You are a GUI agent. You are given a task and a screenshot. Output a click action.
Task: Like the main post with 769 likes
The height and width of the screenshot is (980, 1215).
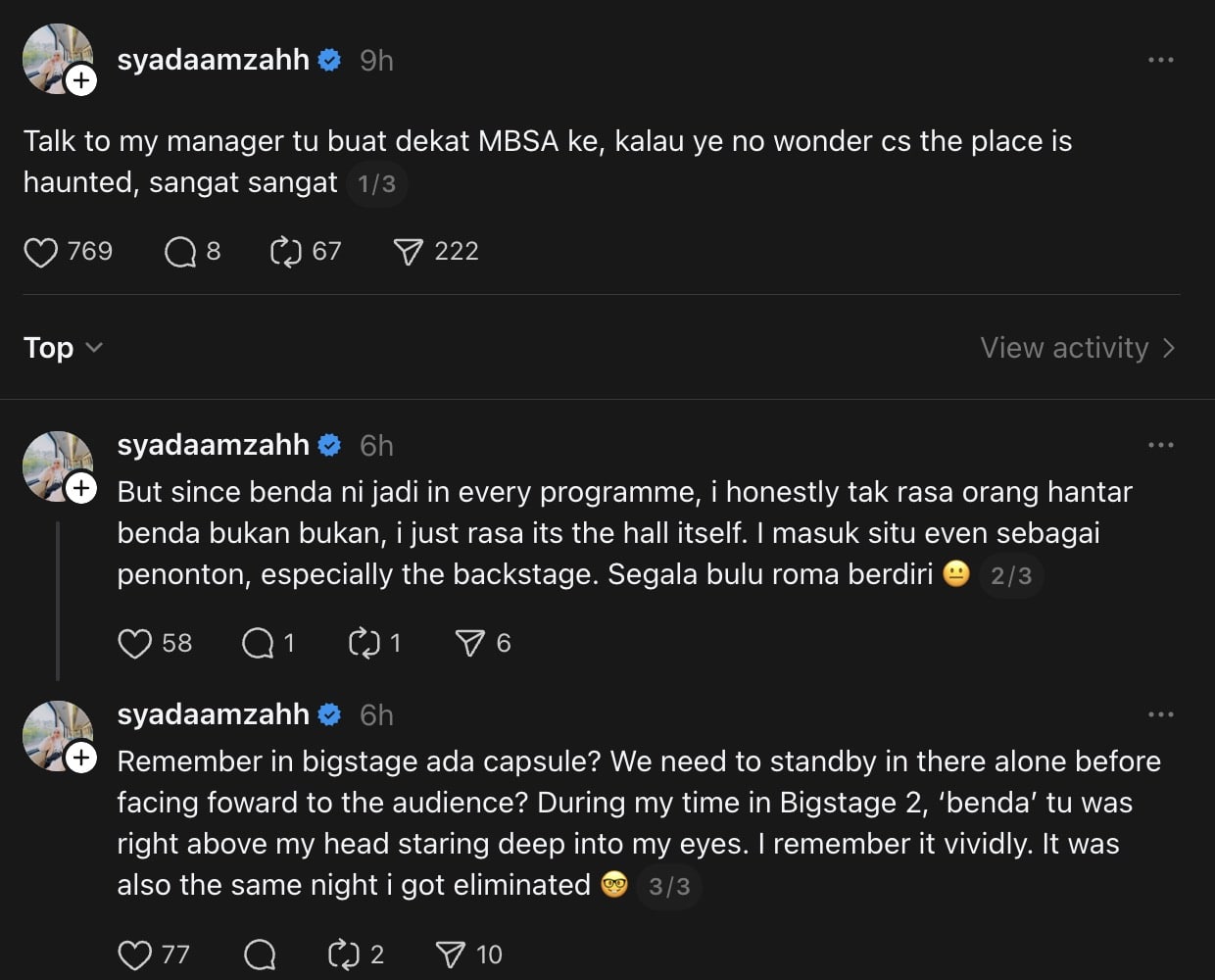tap(40, 252)
